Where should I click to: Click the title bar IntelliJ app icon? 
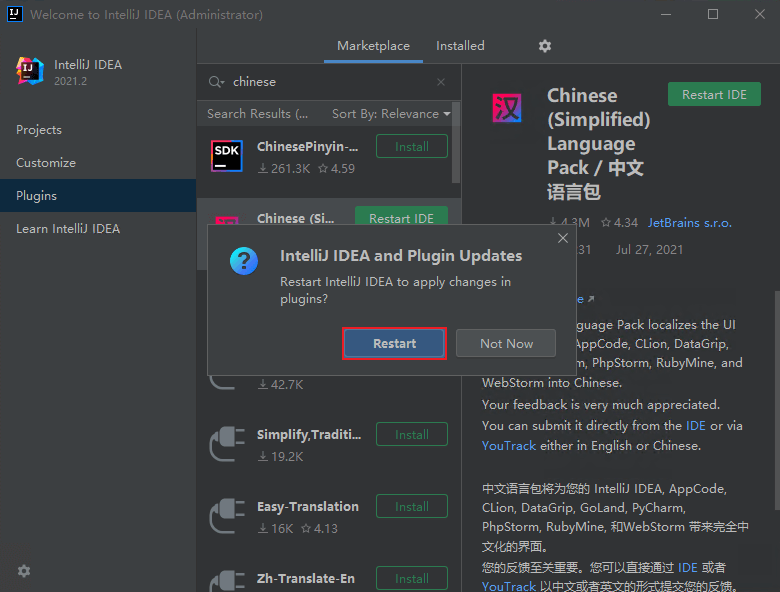click(15, 14)
